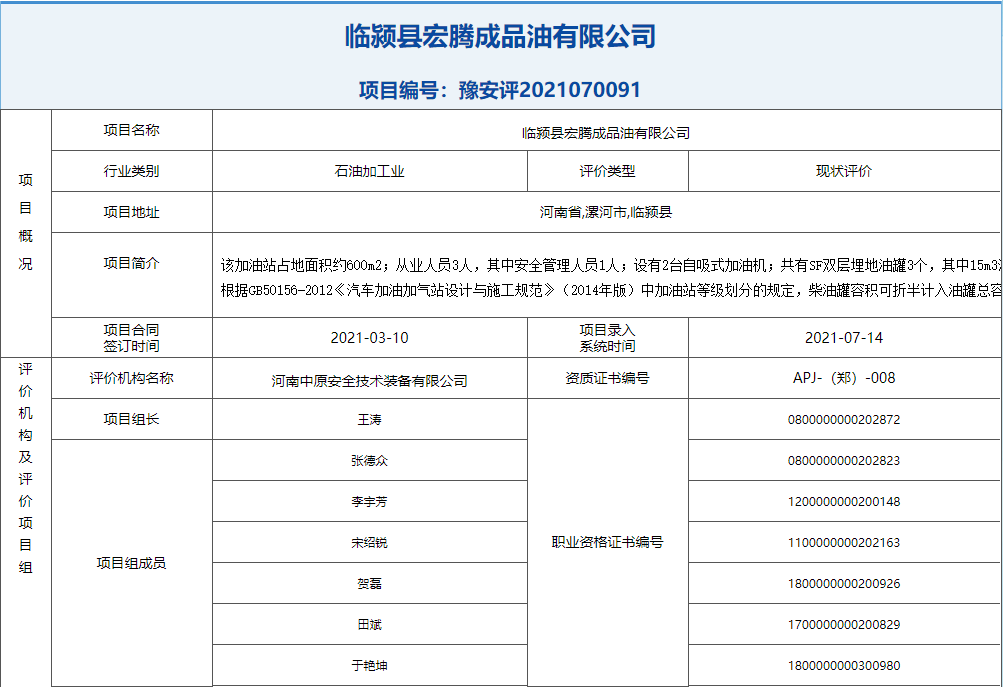
Task: Click the 项目组成员 label
Action: point(131,563)
